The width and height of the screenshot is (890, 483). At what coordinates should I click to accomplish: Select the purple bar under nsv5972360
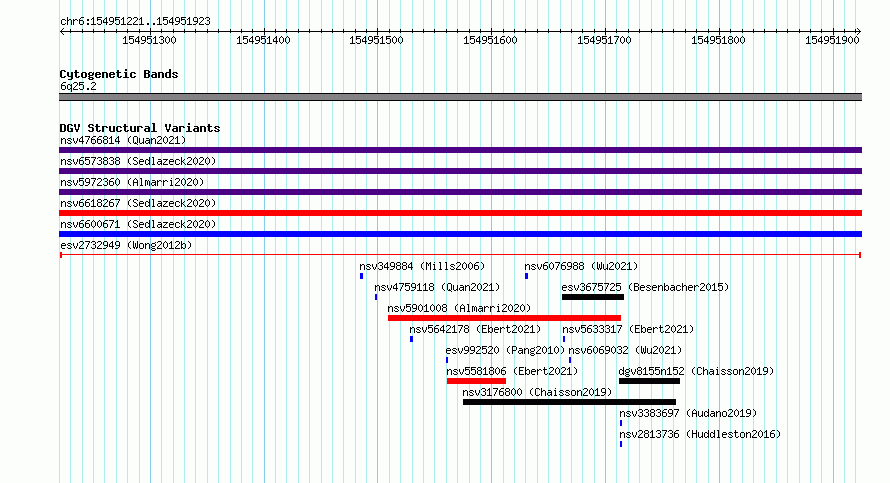[460, 192]
